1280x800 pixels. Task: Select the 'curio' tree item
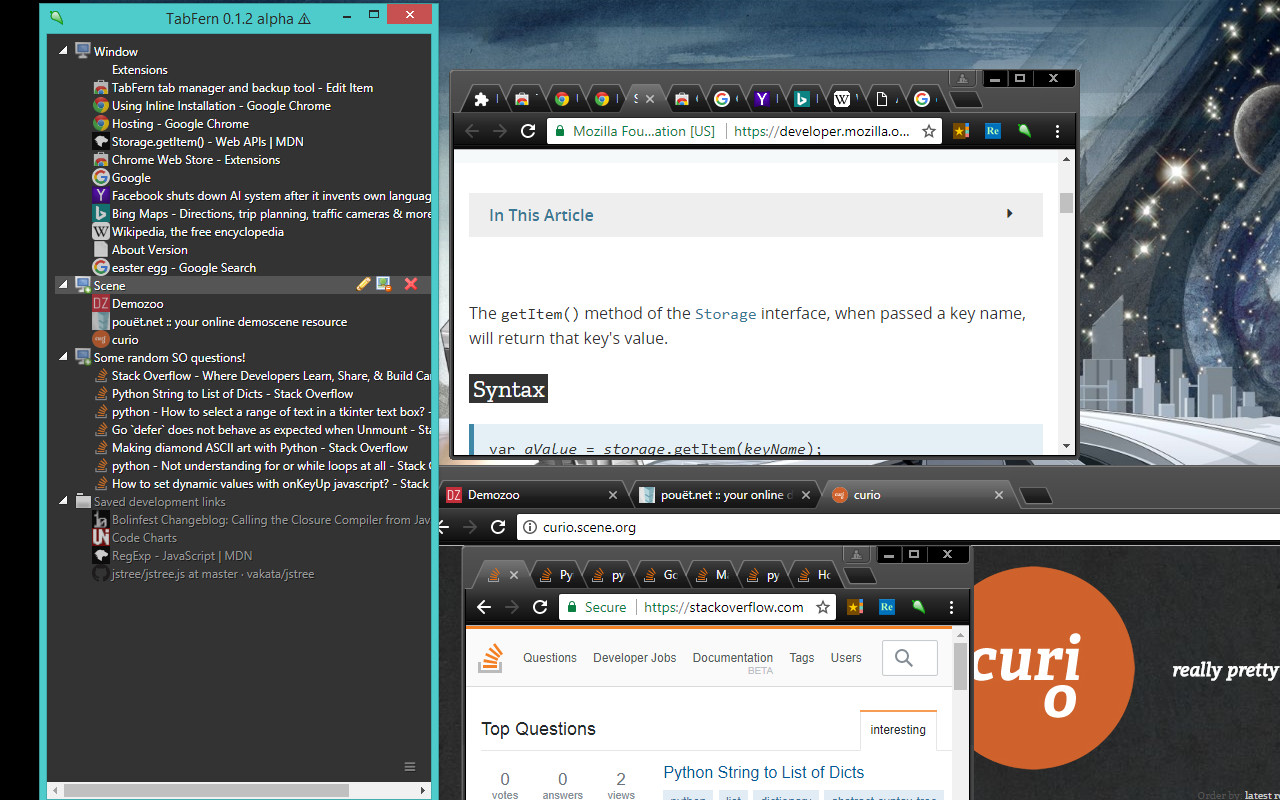(x=125, y=339)
